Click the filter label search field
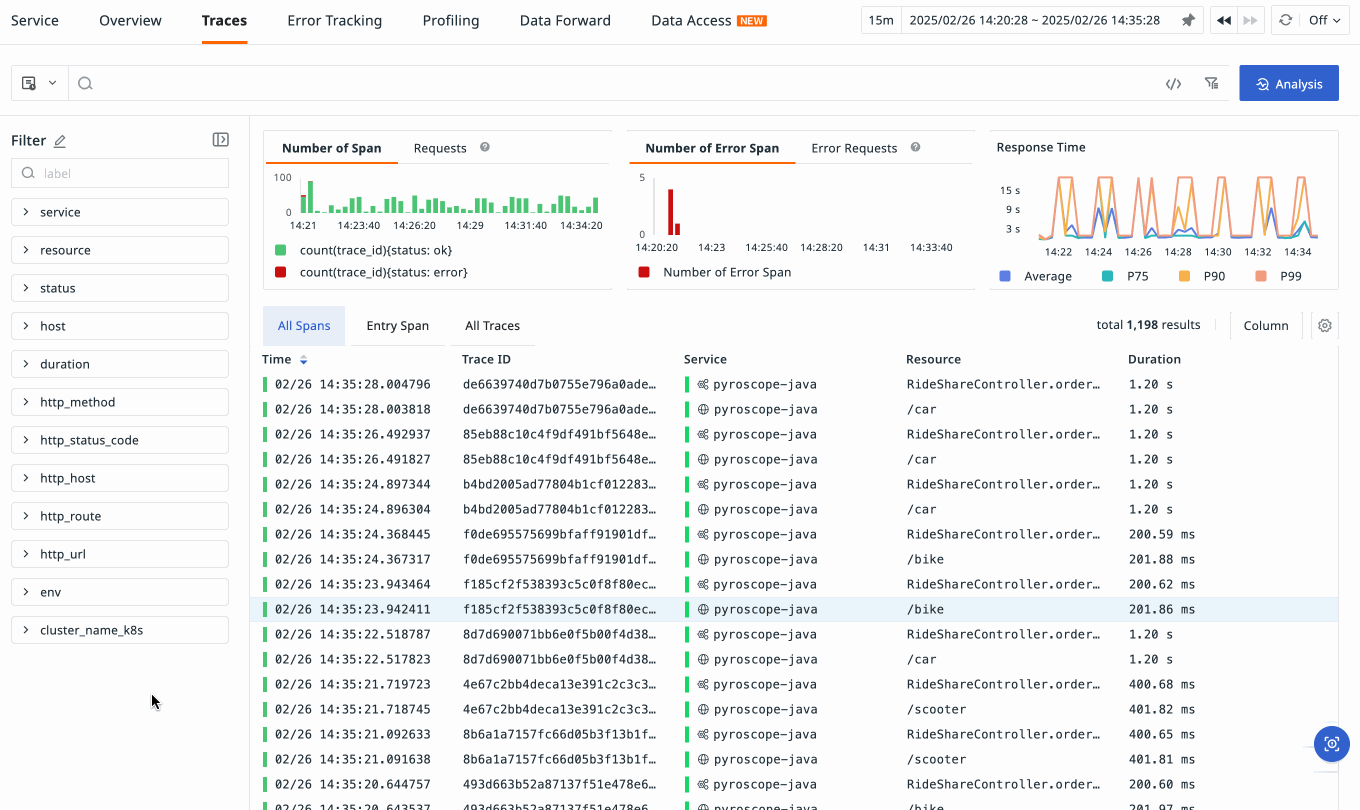This screenshot has height=810, width=1360. point(120,173)
